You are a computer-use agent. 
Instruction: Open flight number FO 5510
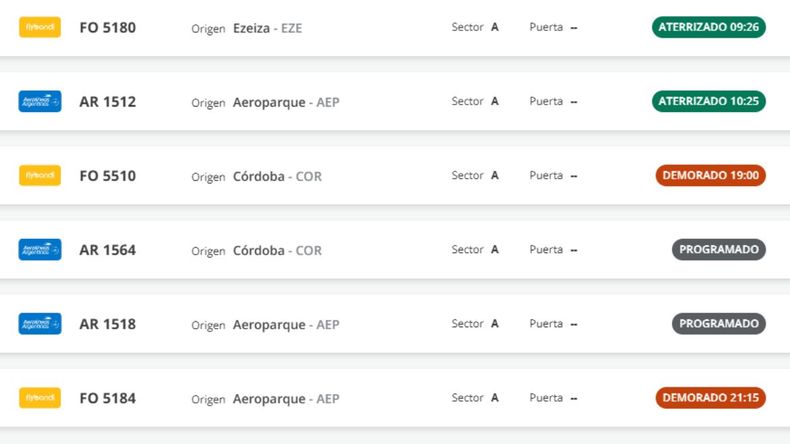click(107, 176)
